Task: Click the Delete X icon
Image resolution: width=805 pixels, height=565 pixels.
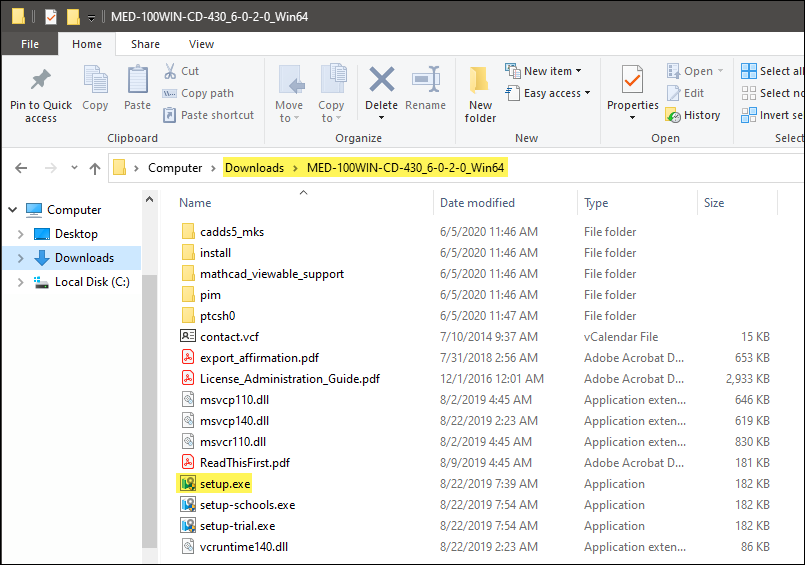Action: click(381, 82)
